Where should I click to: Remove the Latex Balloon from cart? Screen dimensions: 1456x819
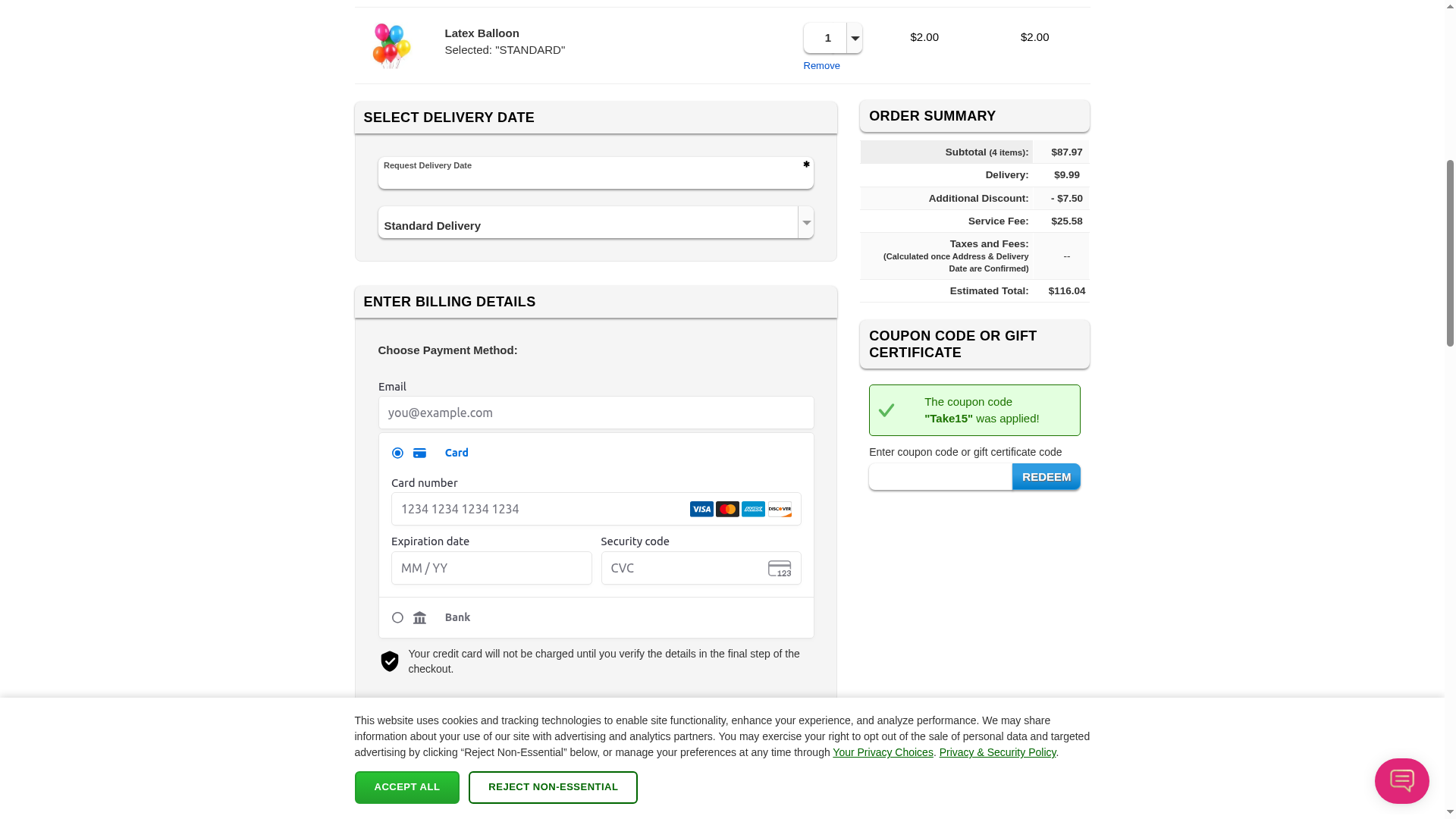pos(821,66)
